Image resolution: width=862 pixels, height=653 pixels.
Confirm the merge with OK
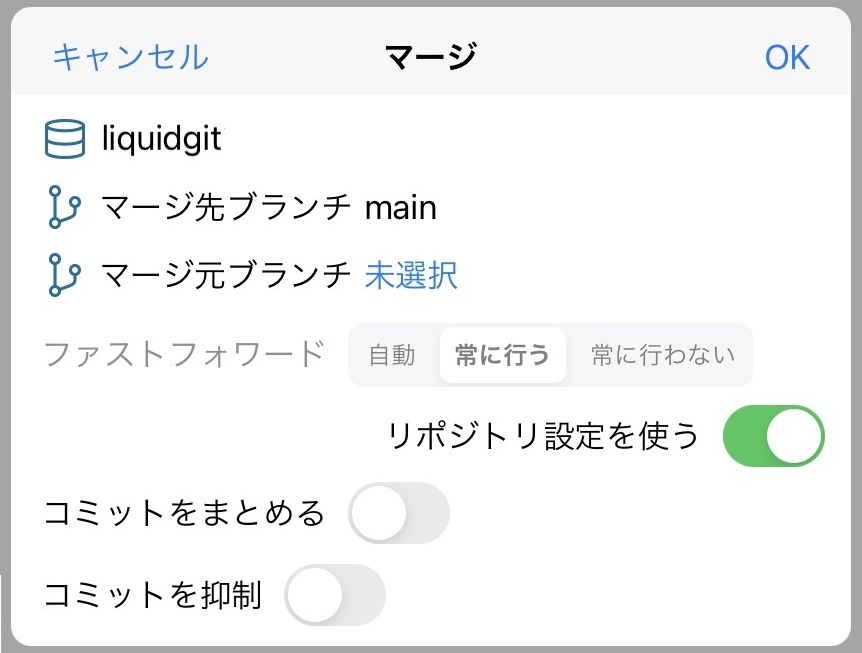[787, 57]
